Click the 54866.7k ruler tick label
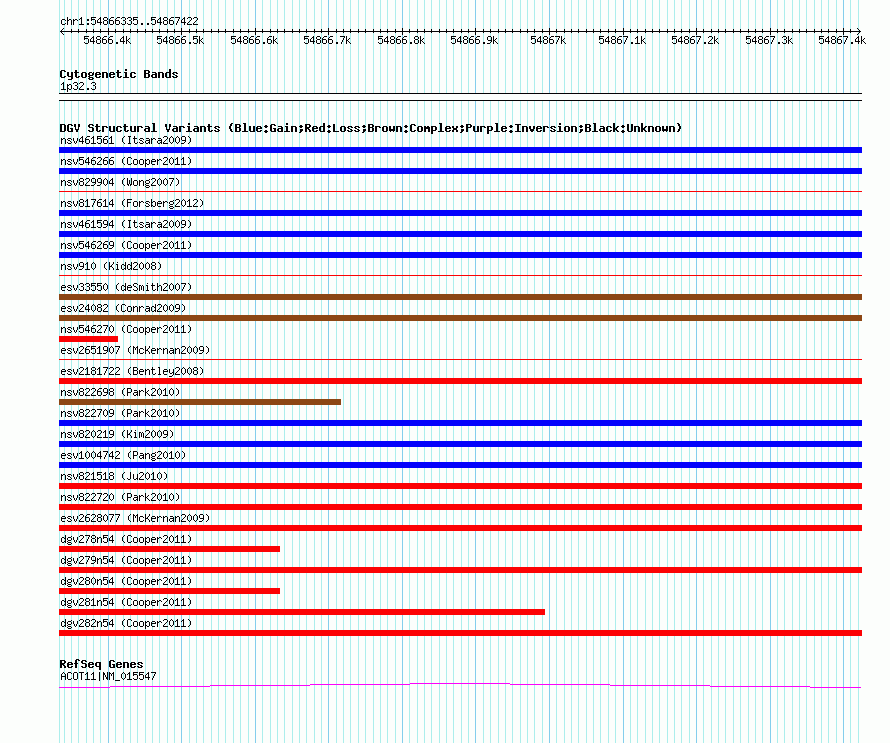The image size is (890, 743). 328,40
